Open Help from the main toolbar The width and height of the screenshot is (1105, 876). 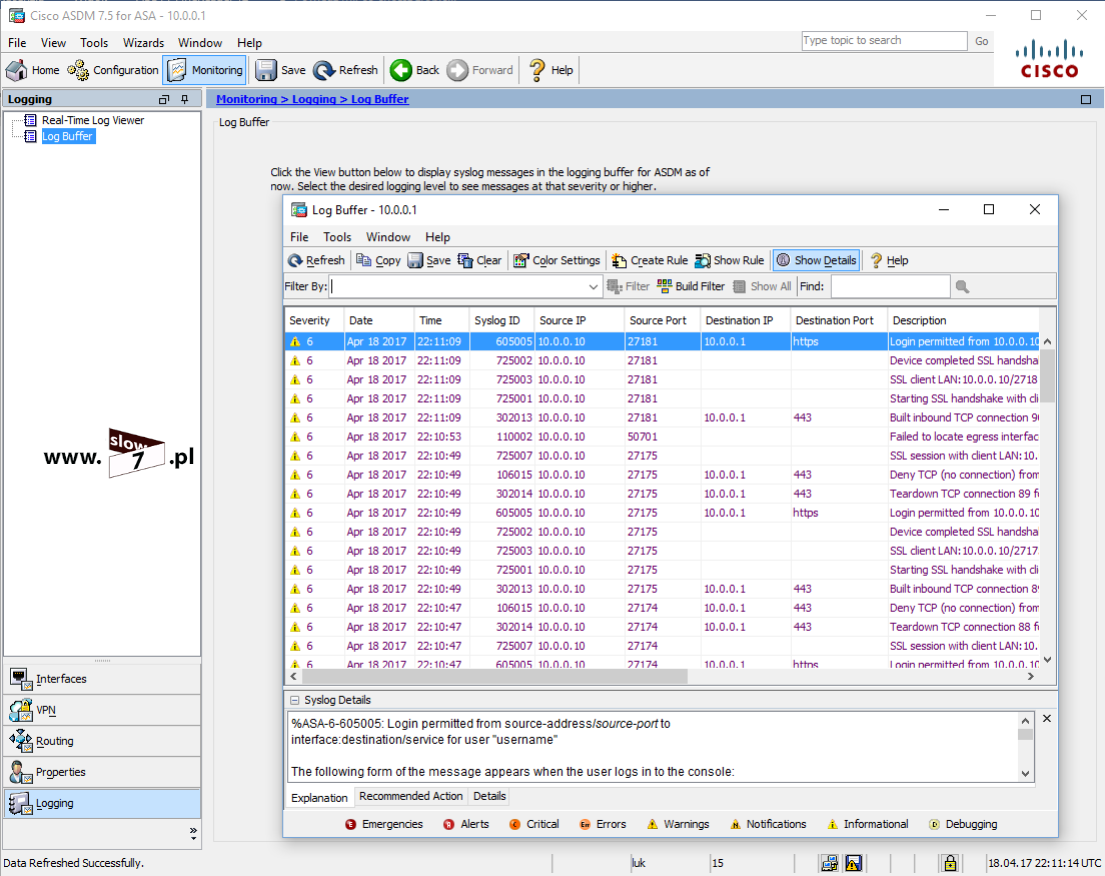(551, 70)
